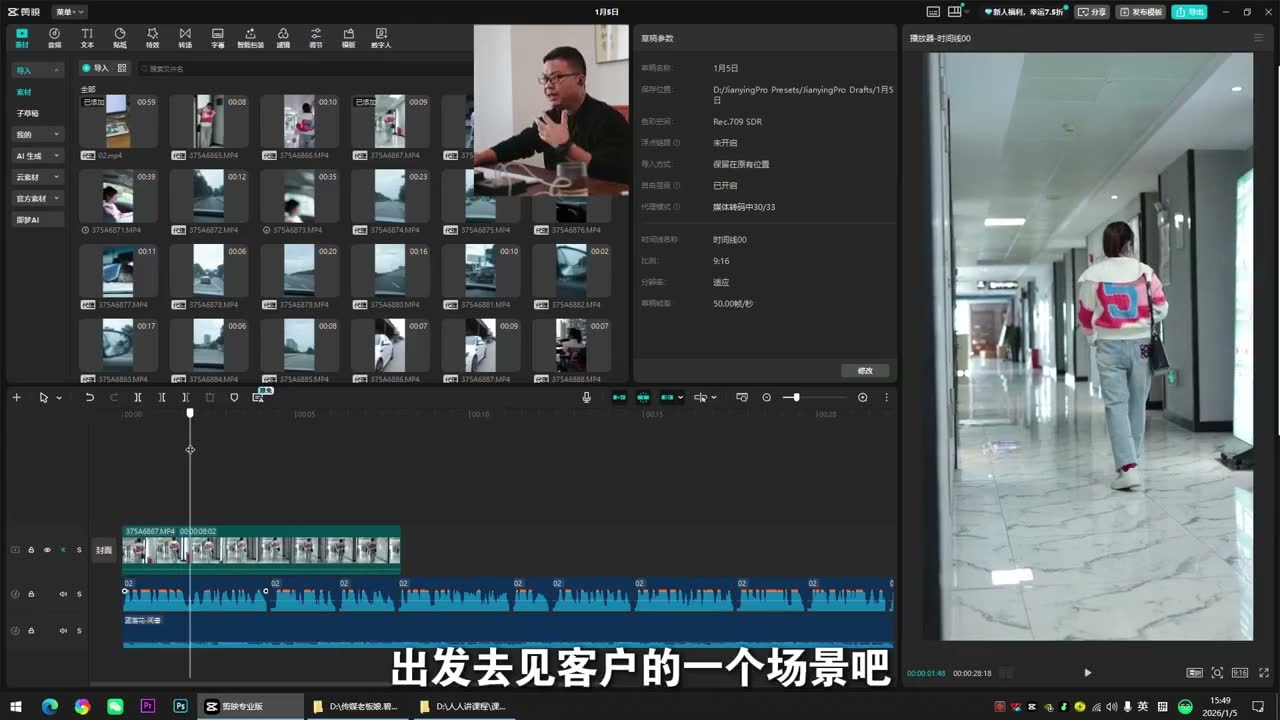Screen dimensions: 1280x720
Task: Switch to the 文本 (text) tab
Action: point(87,38)
